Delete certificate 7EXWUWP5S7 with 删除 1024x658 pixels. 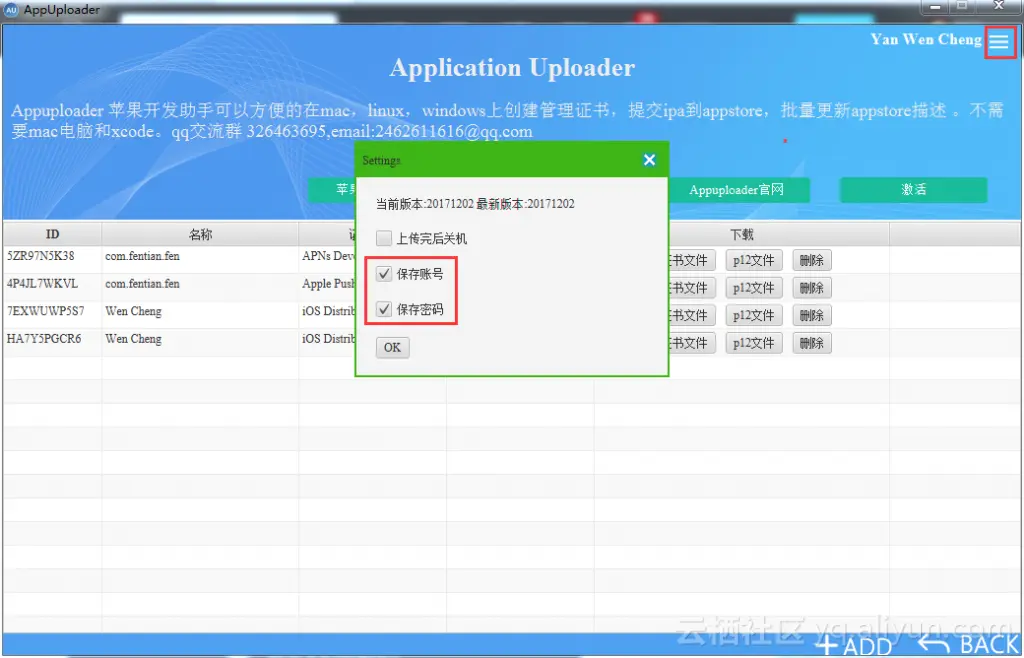(x=812, y=315)
